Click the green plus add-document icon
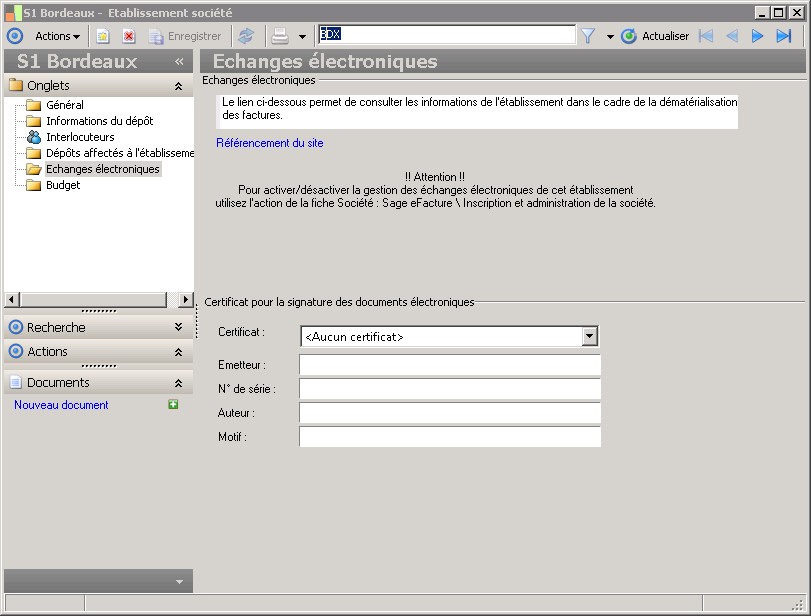The height and width of the screenshot is (616, 811). coord(173,404)
